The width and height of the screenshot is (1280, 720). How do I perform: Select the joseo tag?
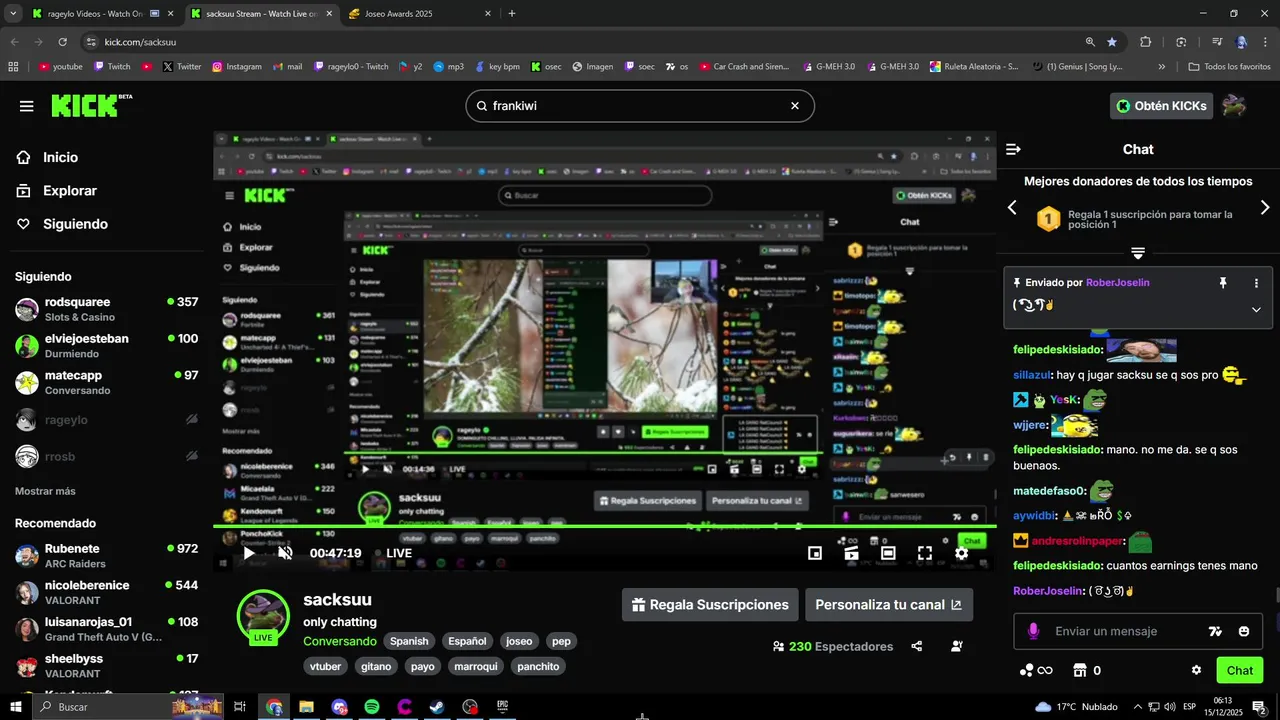coord(519,641)
